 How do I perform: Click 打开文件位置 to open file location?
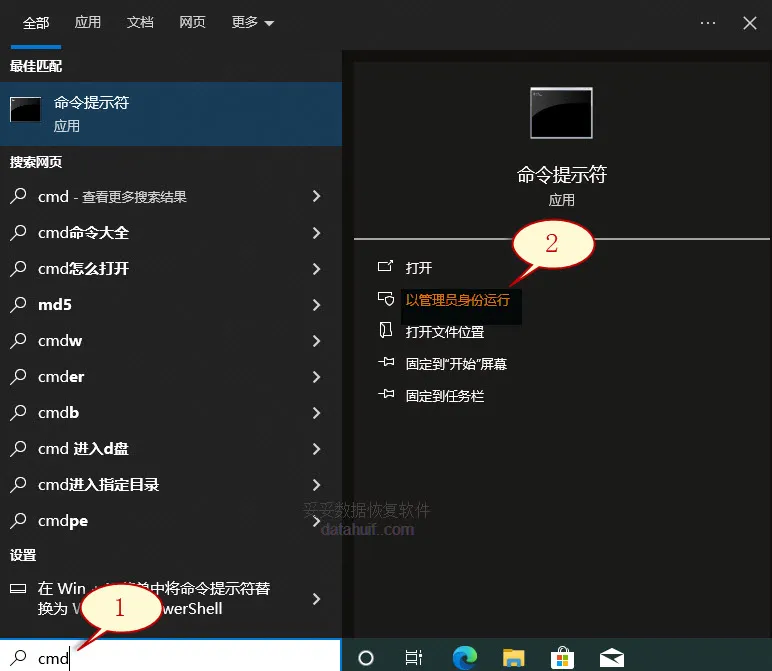tap(444, 332)
